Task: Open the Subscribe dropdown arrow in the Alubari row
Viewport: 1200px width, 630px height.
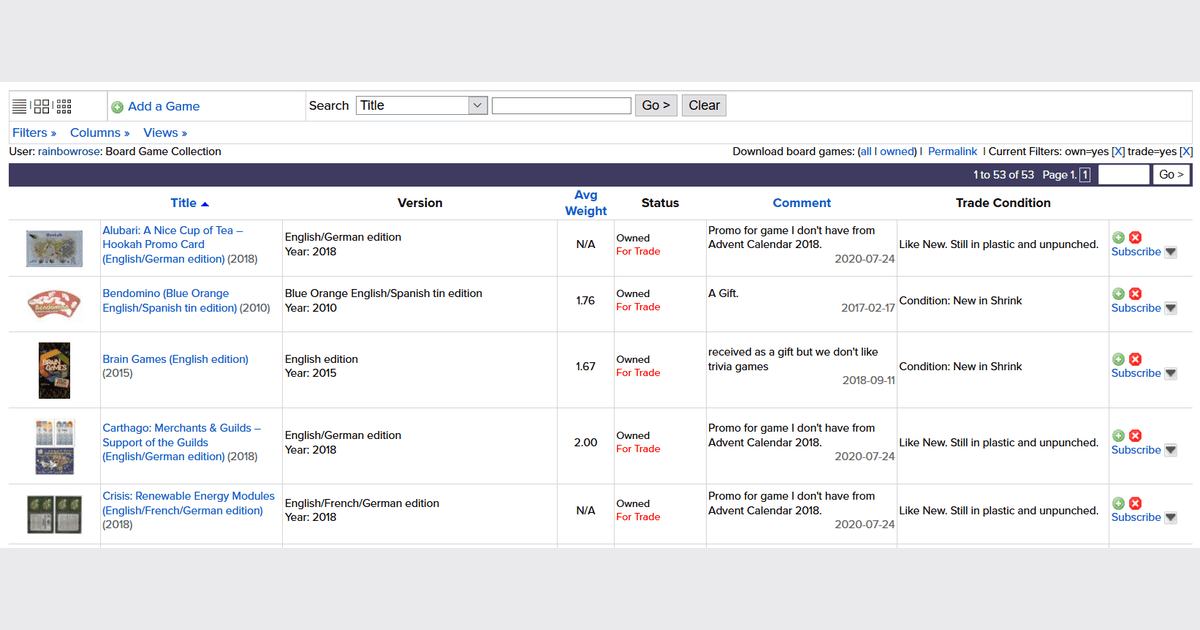Action: click(1171, 252)
